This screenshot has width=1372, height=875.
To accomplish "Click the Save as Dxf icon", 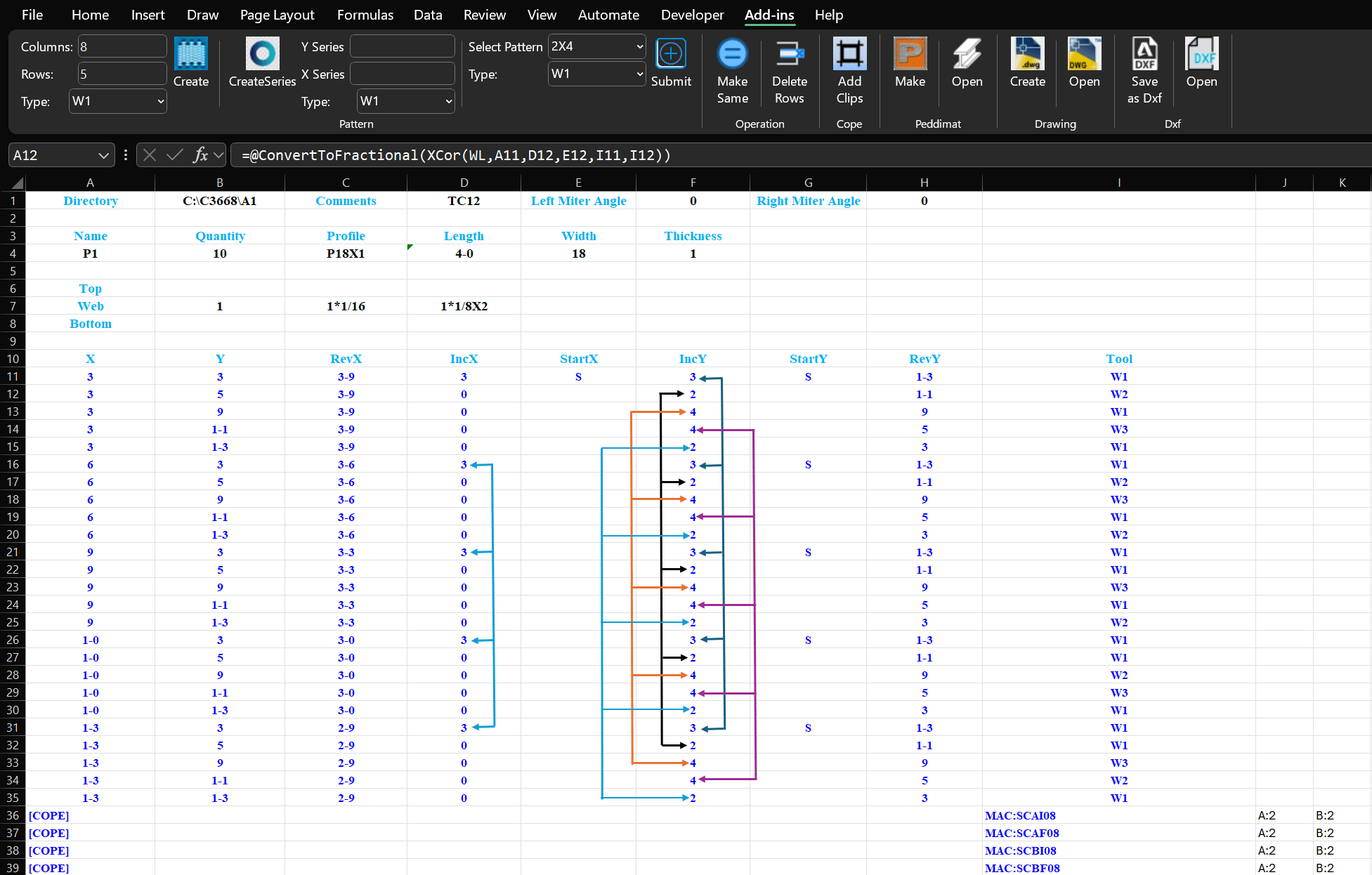I will tap(1144, 54).
